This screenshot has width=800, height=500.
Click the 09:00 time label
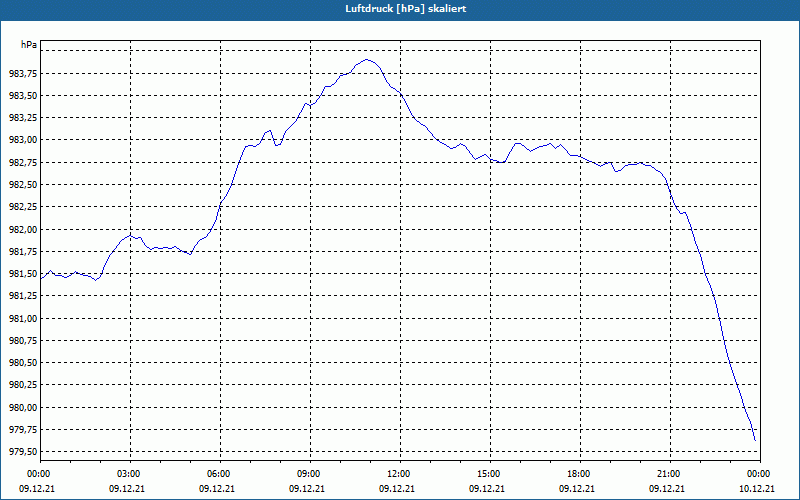point(310,474)
